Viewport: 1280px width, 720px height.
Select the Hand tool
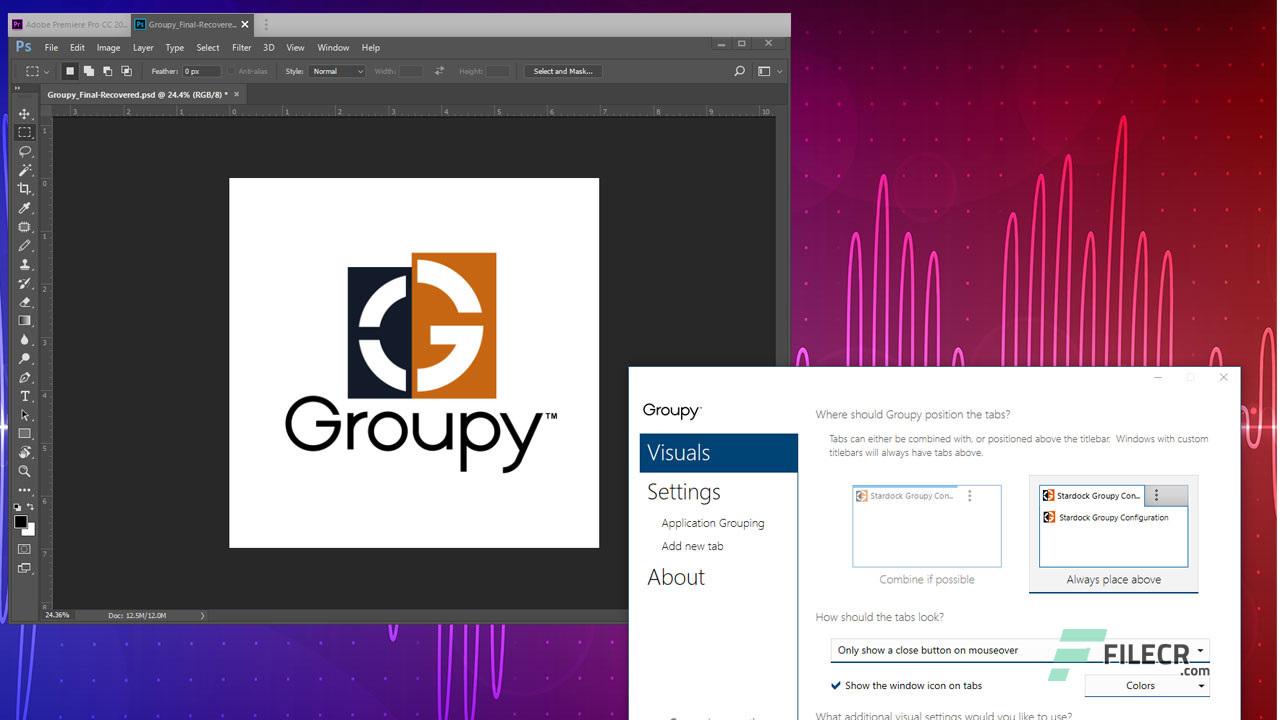tap(25, 452)
